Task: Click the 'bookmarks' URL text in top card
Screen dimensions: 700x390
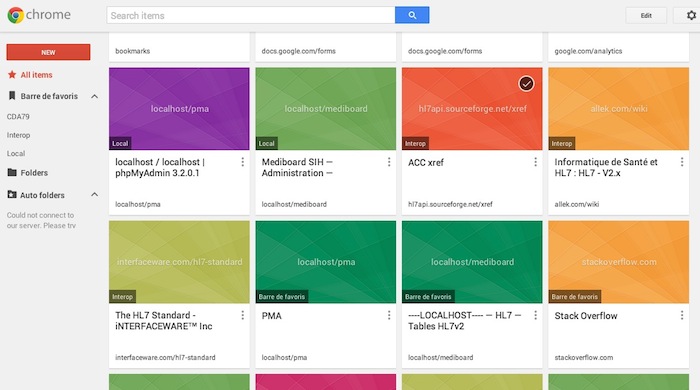Action: 133,51
